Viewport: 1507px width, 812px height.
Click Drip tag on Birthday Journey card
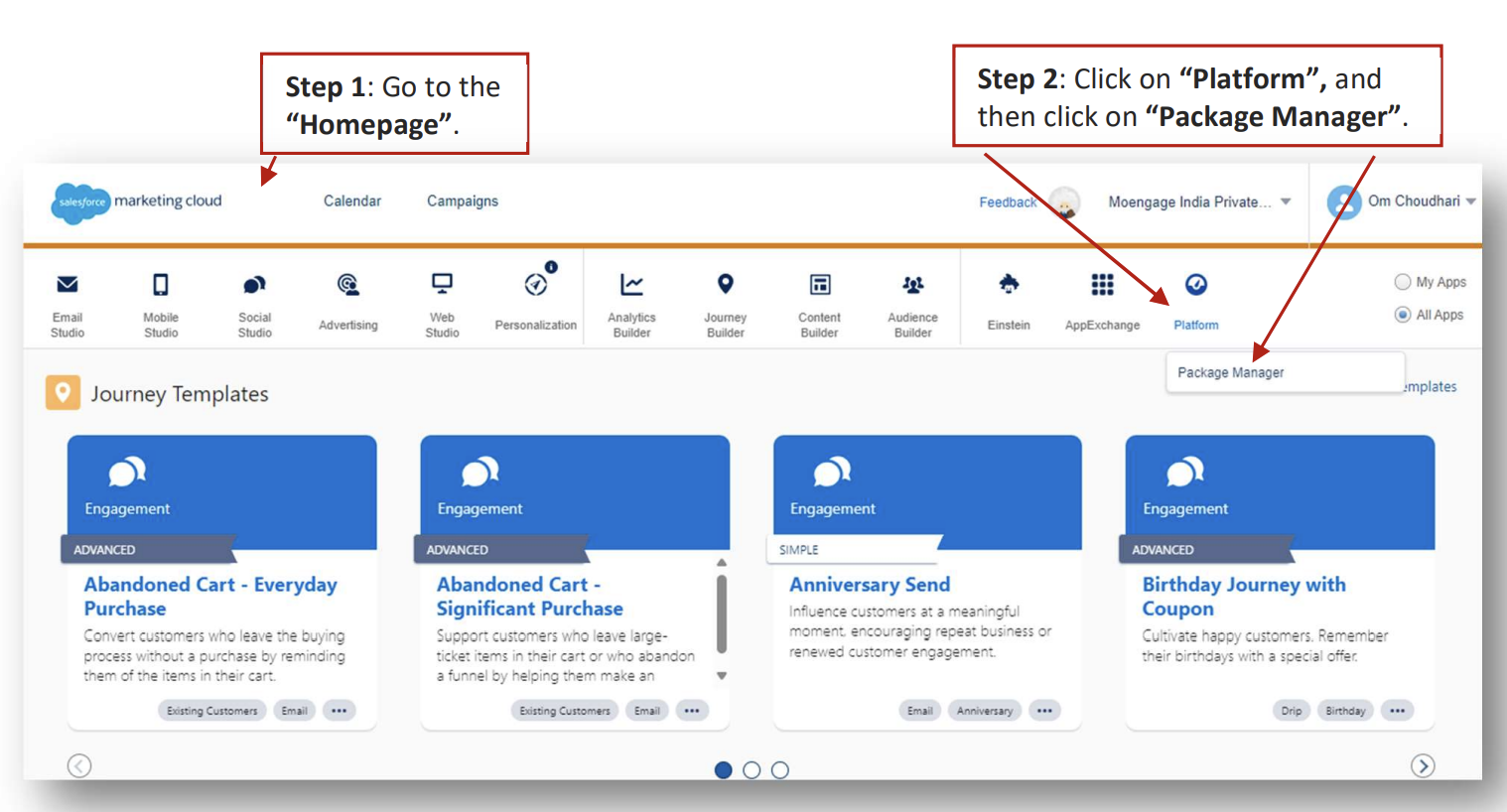click(x=1292, y=711)
